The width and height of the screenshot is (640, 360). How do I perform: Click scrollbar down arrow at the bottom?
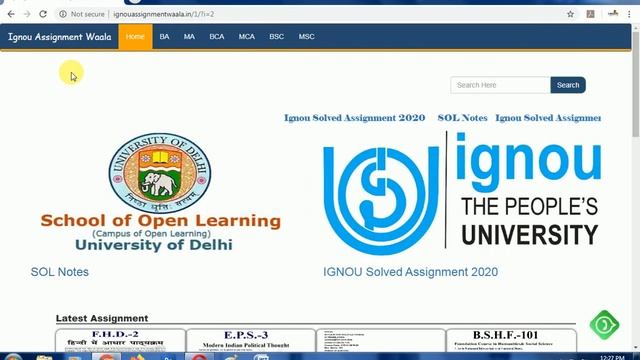click(636, 348)
